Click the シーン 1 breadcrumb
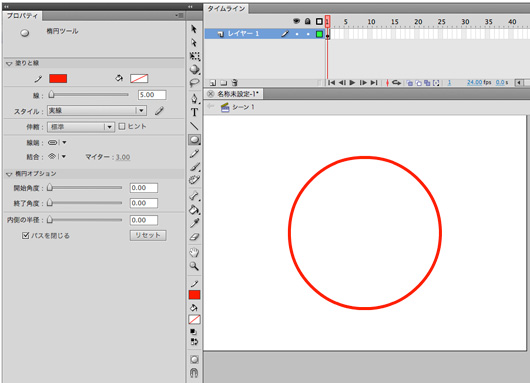The image size is (530, 383). pos(243,107)
